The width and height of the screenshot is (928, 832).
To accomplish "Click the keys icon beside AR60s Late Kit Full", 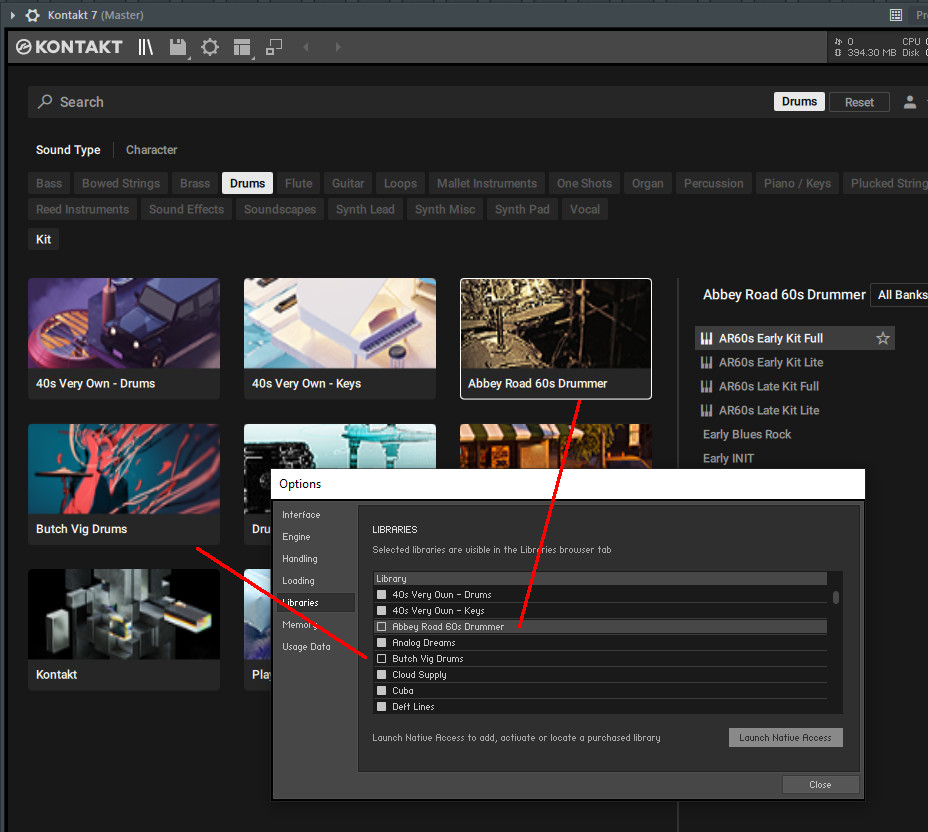I will [x=706, y=386].
